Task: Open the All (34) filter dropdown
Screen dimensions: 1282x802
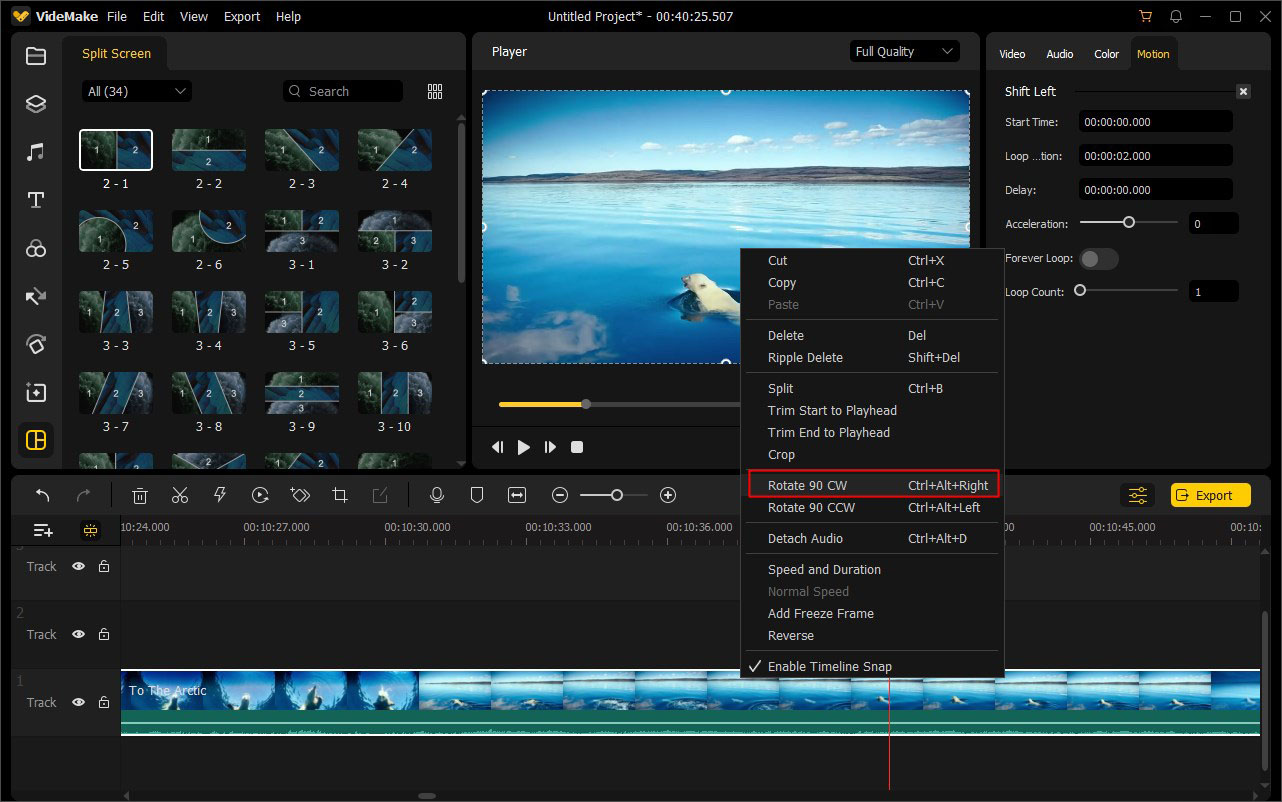Action: point(137,91)
